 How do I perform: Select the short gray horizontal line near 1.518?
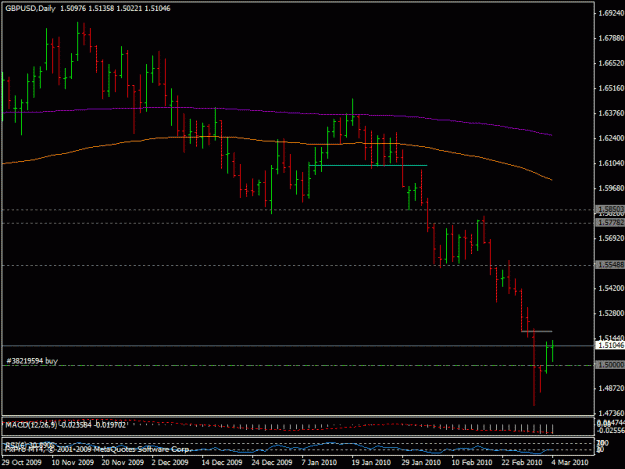point(537,331)
